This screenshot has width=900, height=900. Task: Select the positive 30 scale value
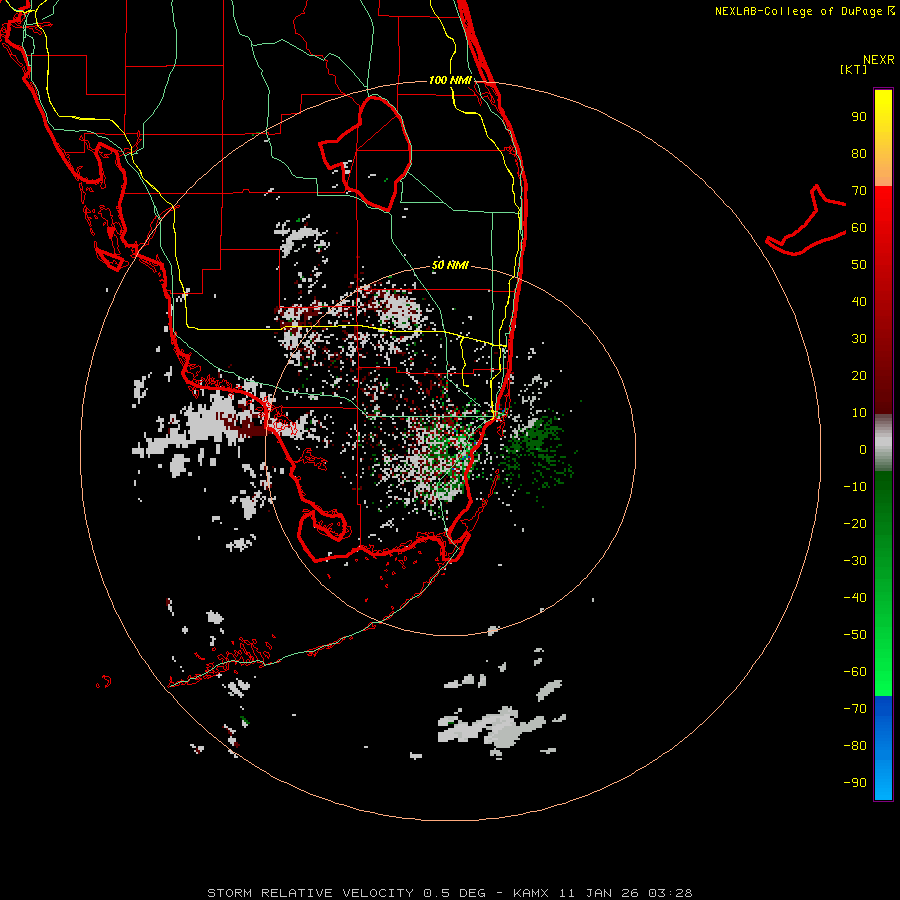(859, 339)
